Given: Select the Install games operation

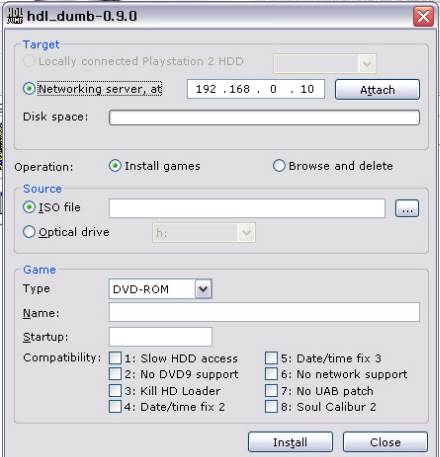Looking at the screenshot, I should tap(115, 166).
